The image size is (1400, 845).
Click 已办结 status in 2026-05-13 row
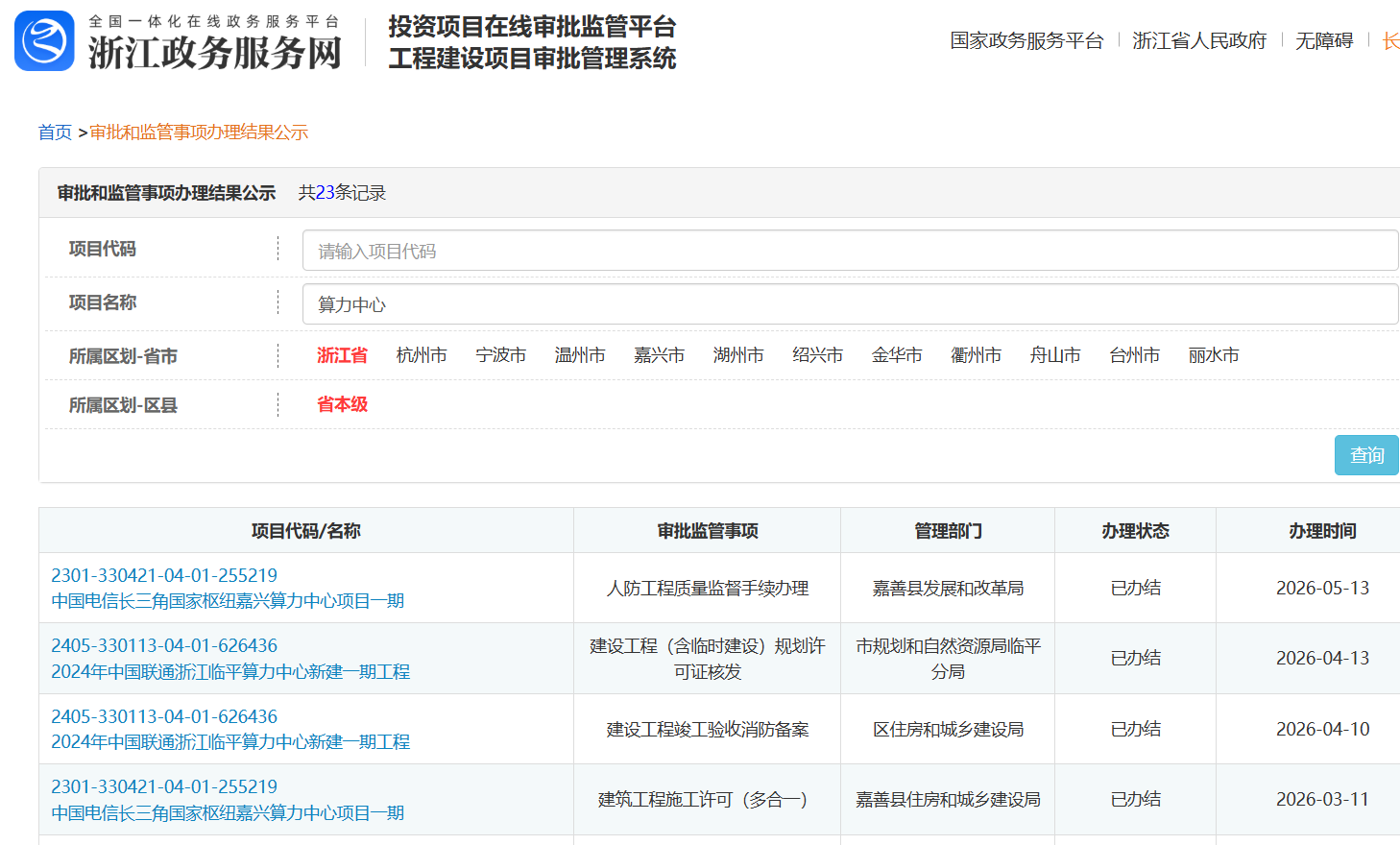1135,588
